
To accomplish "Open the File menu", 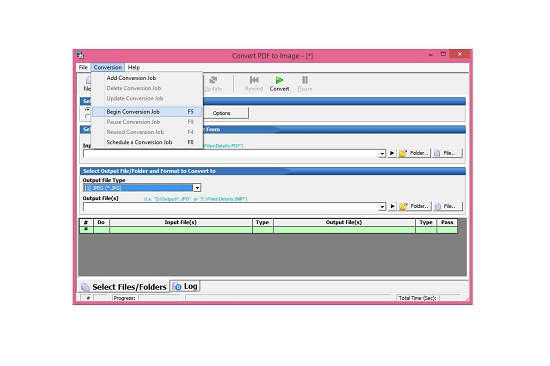I will 83,67.
